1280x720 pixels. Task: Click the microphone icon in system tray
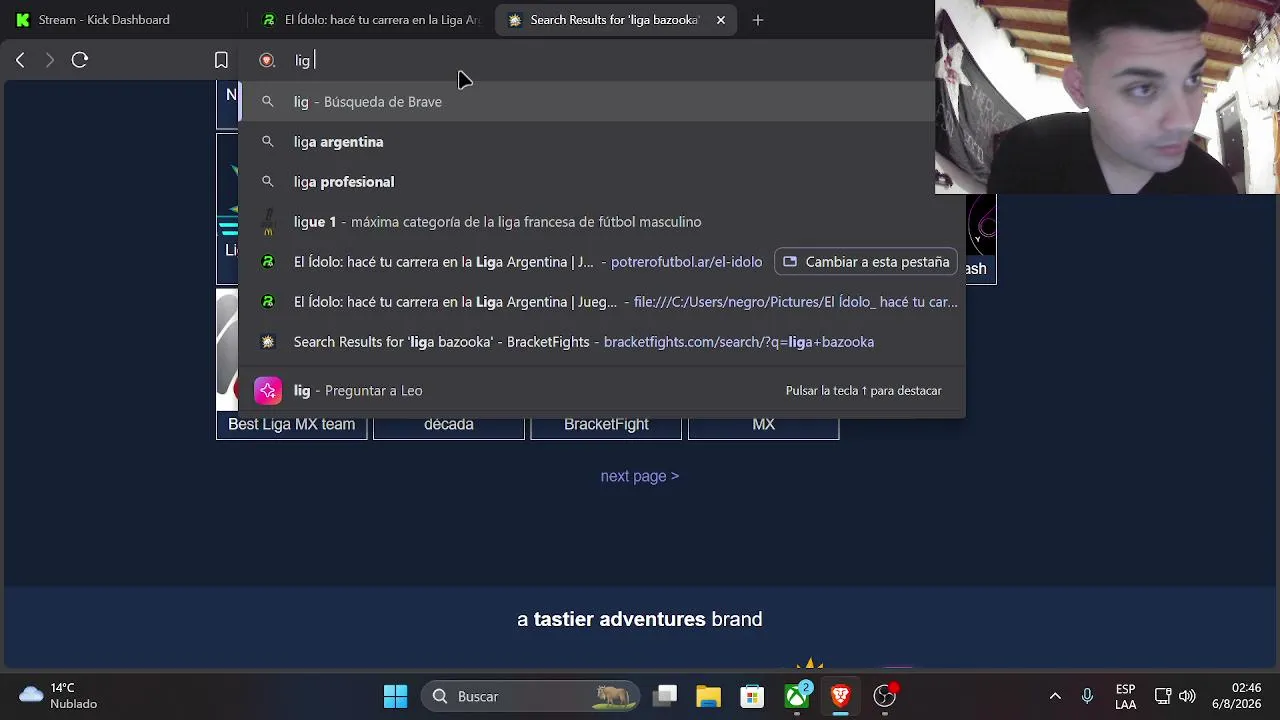pos(1087,696)
